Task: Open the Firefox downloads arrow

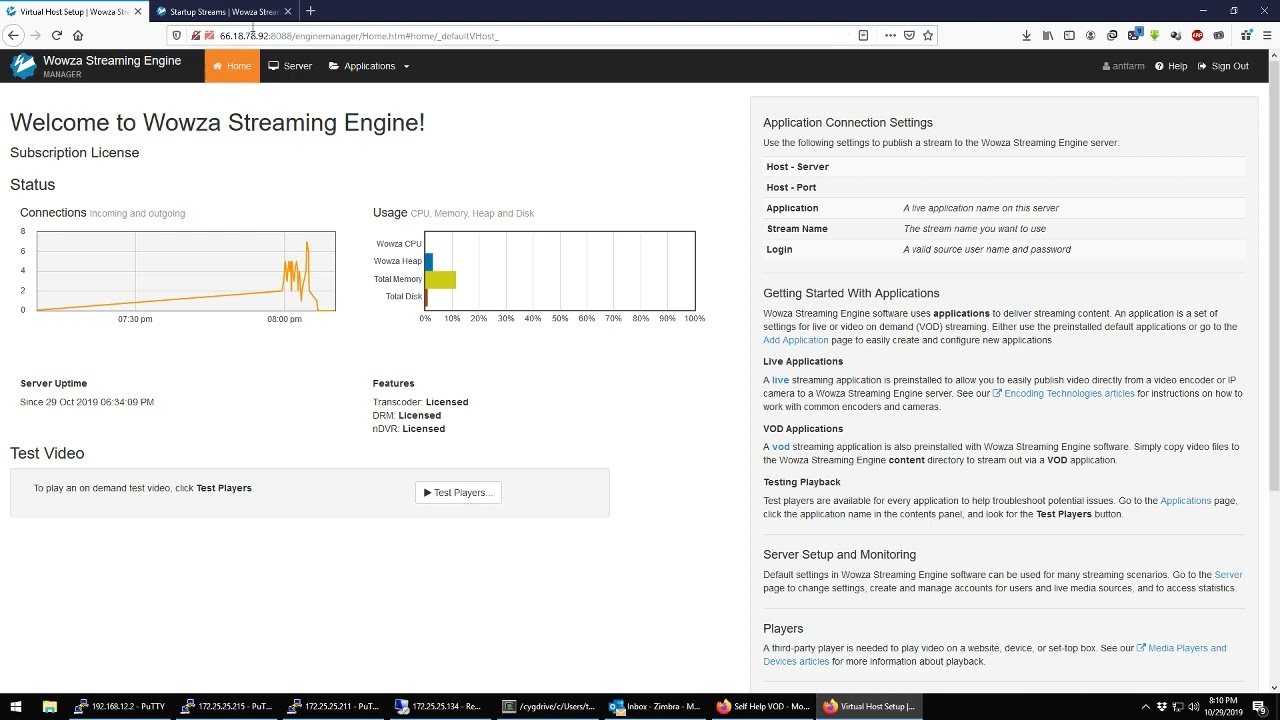Action: pyautogui.click(x=1026, y=35)
